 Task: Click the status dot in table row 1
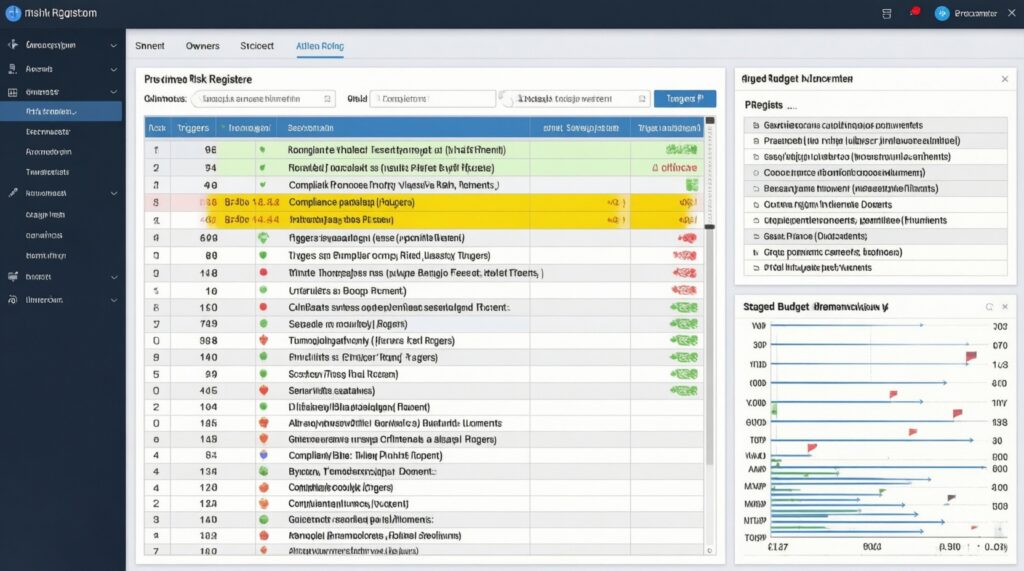[263, 147]
